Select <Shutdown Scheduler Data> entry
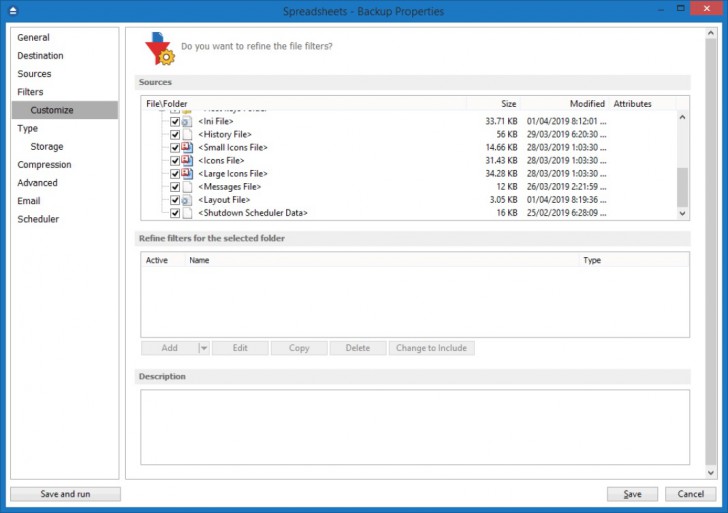Image resolution: width=728 pixels, height=513 pixels. coord(253,213)
